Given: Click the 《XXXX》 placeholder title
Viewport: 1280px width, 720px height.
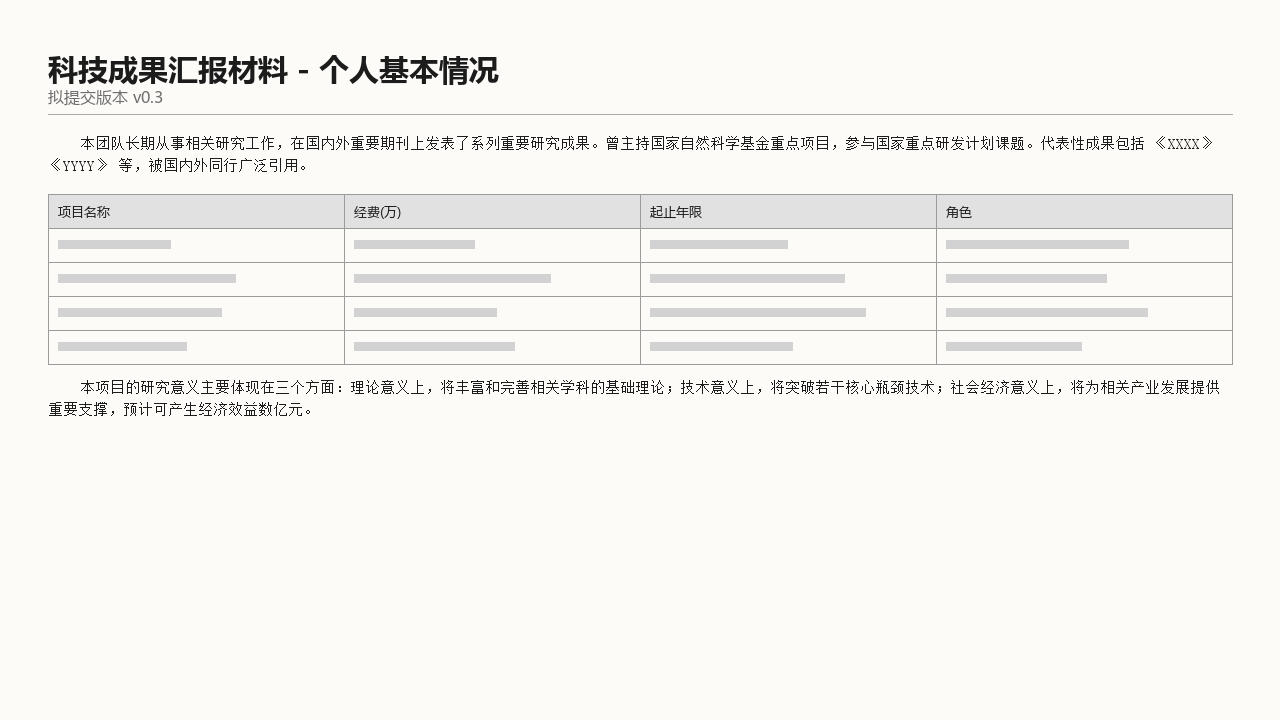Looking at the screenshot, I should [x=1184, y=143].
